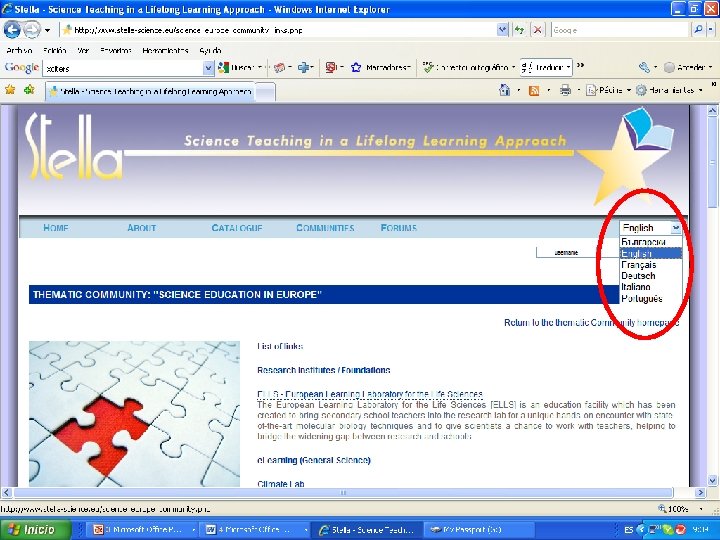Click the Google search box at top right
This screenshot has height=540, width=720.
tap(619, 30)
